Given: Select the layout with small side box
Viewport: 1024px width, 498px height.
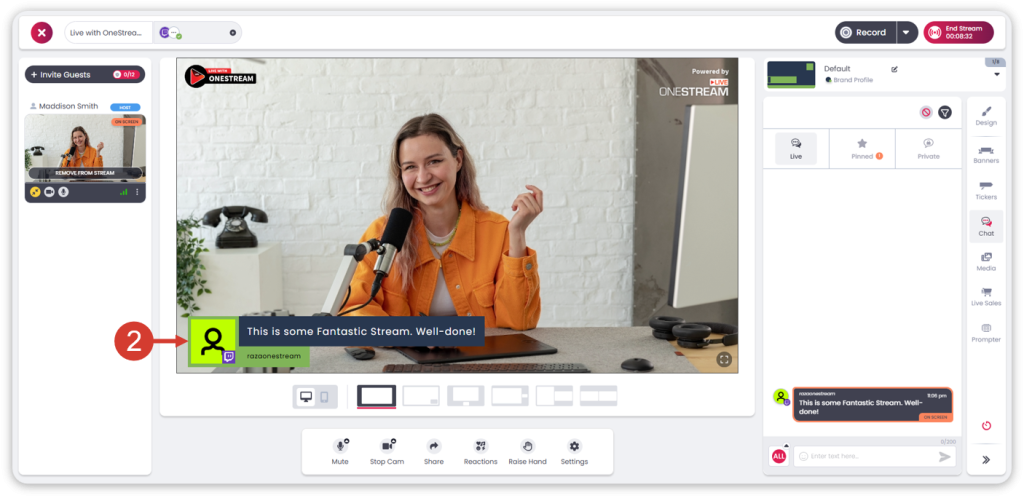Looking at the screenshot, I should 510,396.
